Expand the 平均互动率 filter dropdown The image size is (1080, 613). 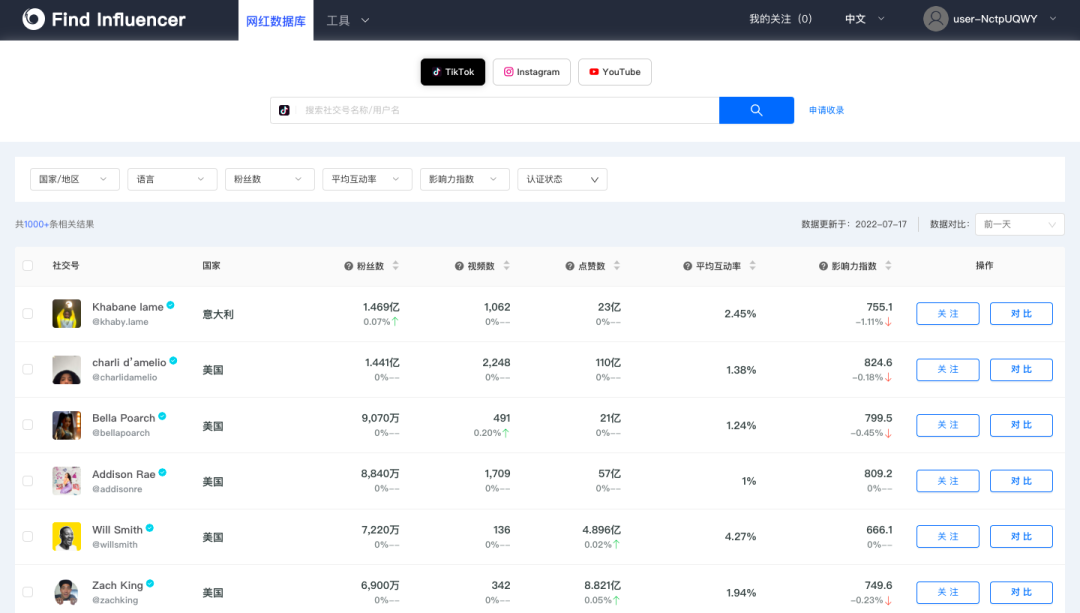[x=367, y=179]
